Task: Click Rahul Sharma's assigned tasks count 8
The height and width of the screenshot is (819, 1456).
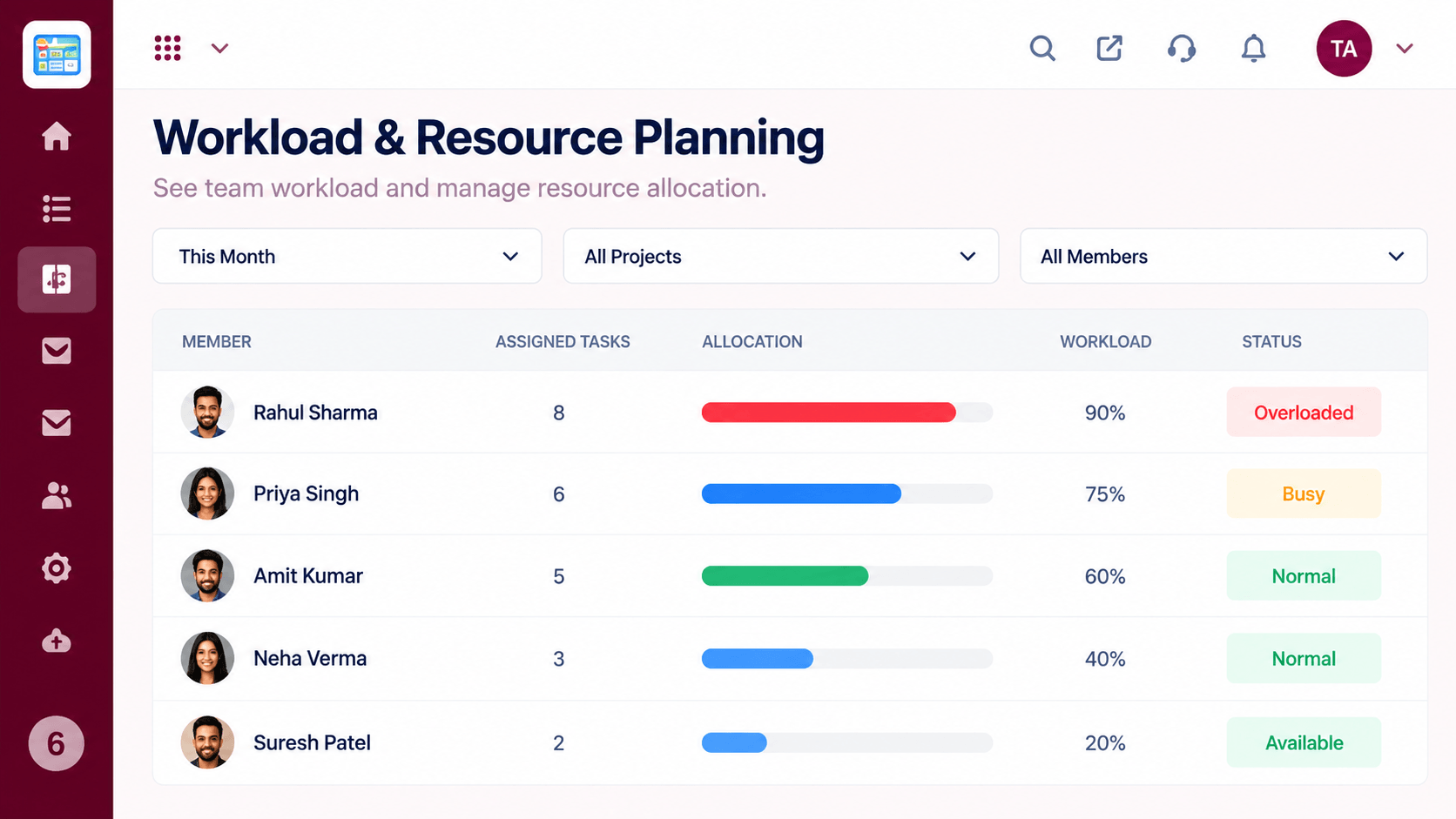Action: pos(559,413)
